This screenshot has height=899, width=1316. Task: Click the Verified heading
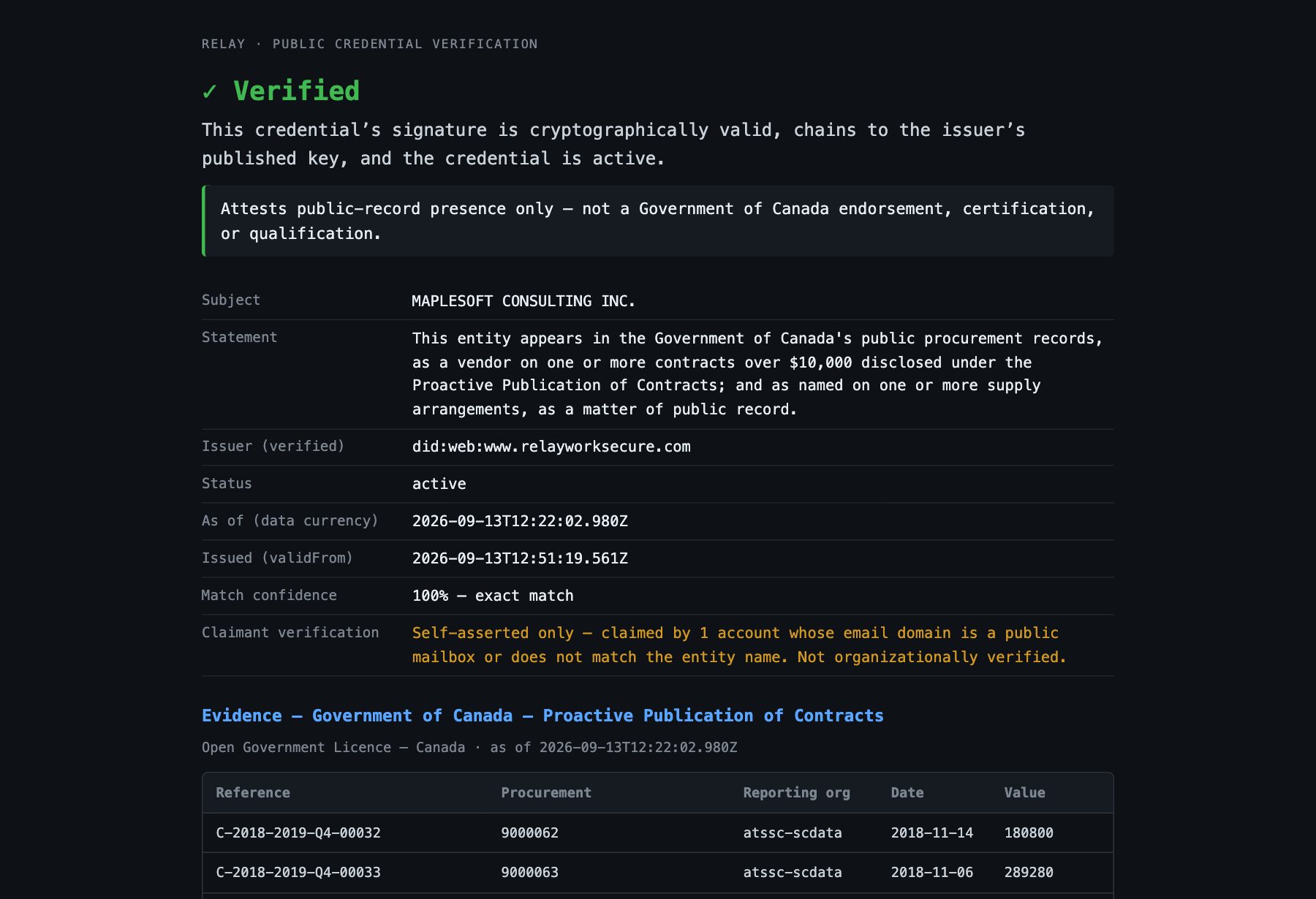(x=296, y=91)
